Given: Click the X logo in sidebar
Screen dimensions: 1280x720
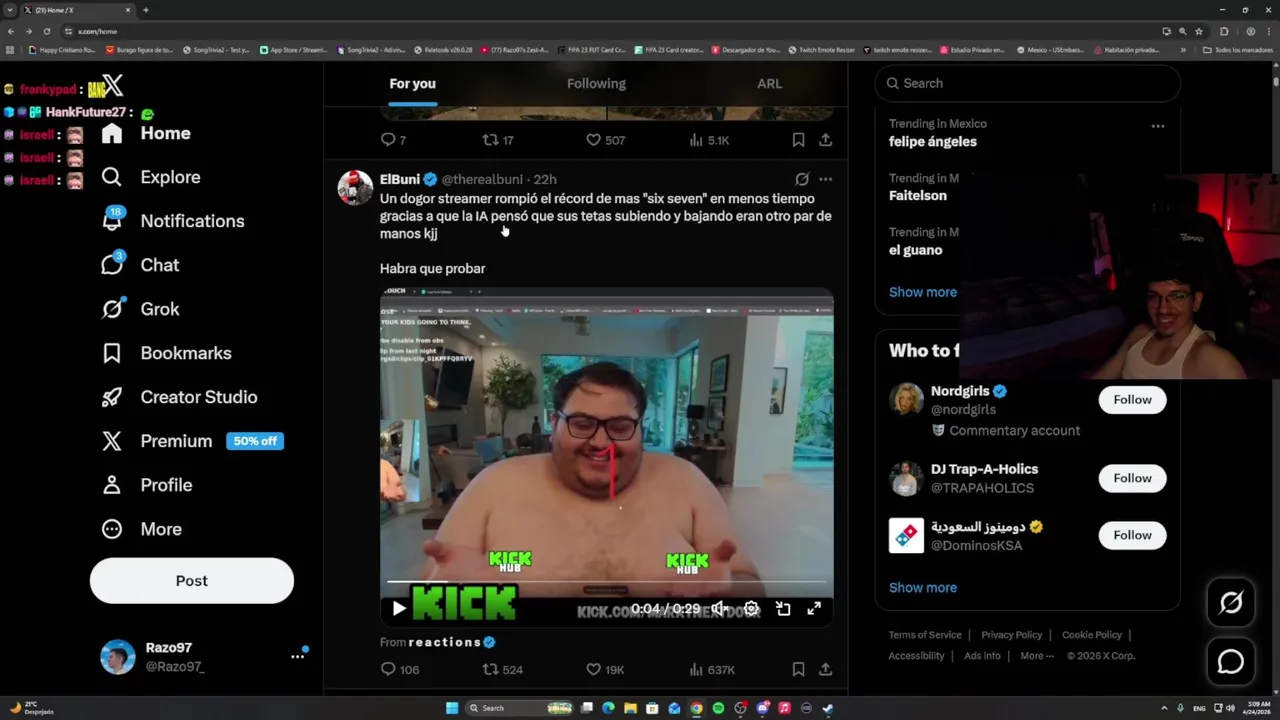Looking at the screenshot, I should coord(112,86).
